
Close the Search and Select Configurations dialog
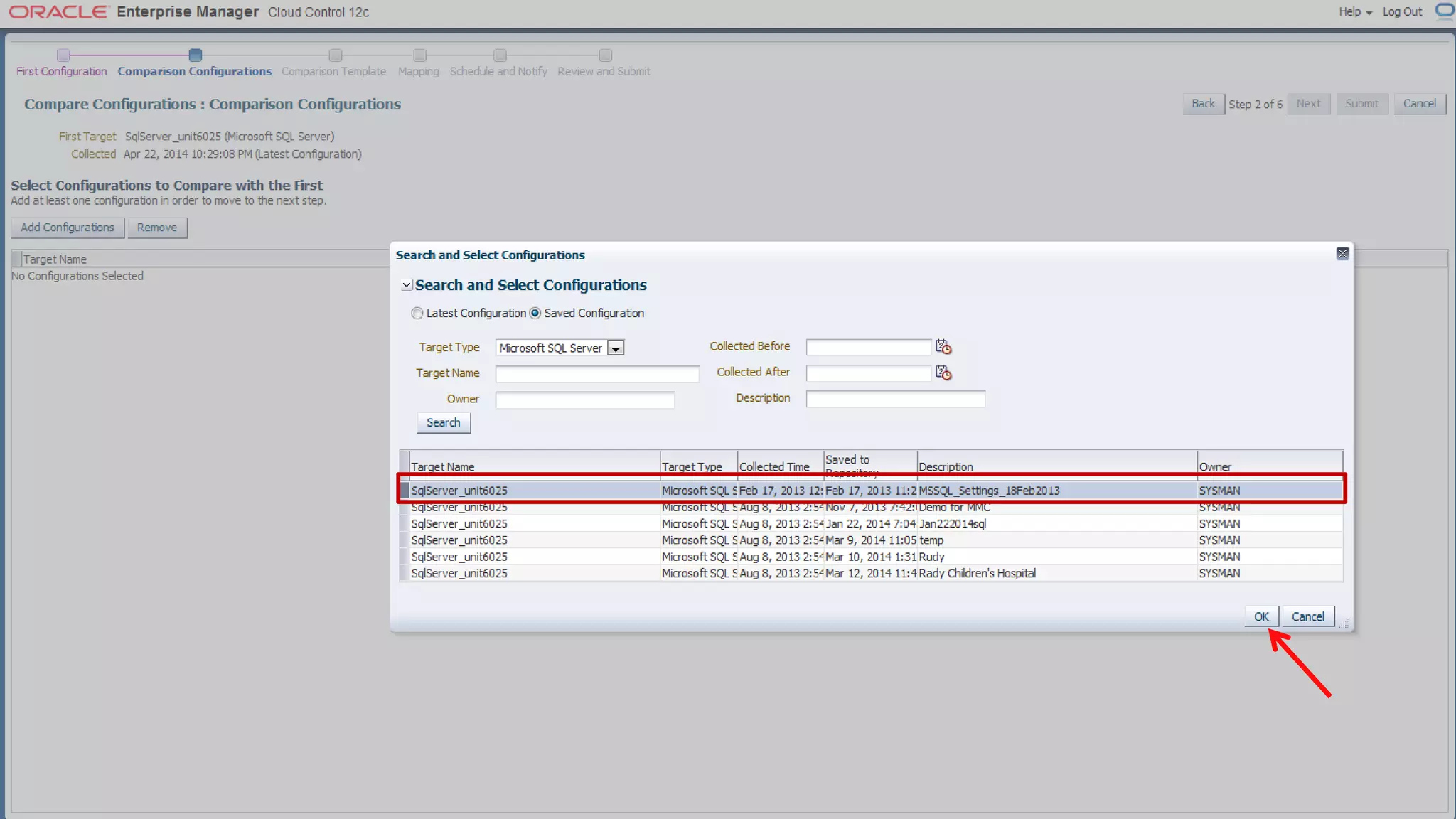pyautogui.click(x=1342, y=254)
